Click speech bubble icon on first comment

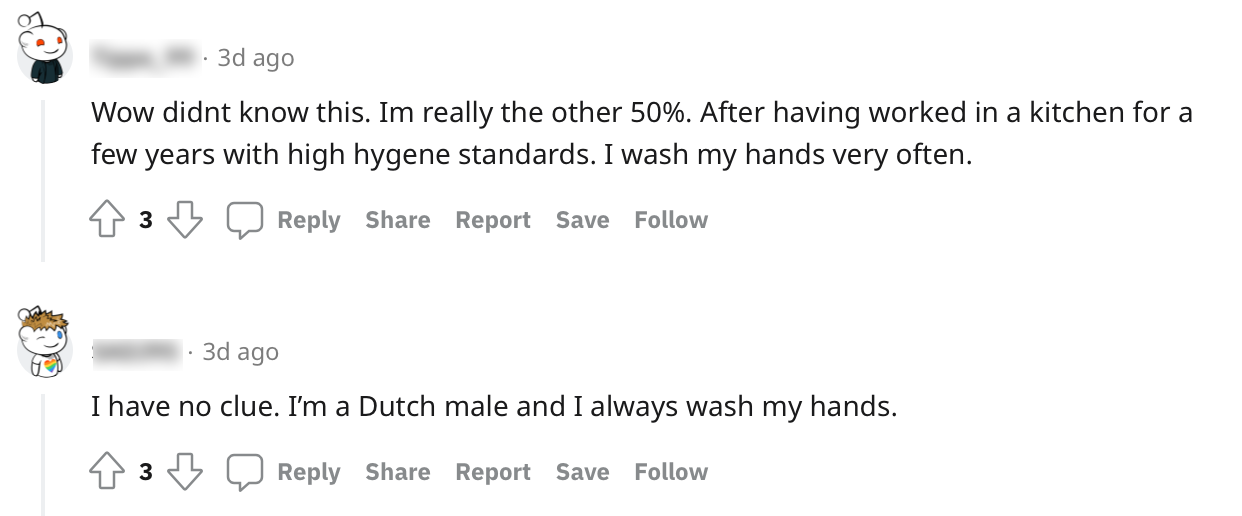(244, 221)
